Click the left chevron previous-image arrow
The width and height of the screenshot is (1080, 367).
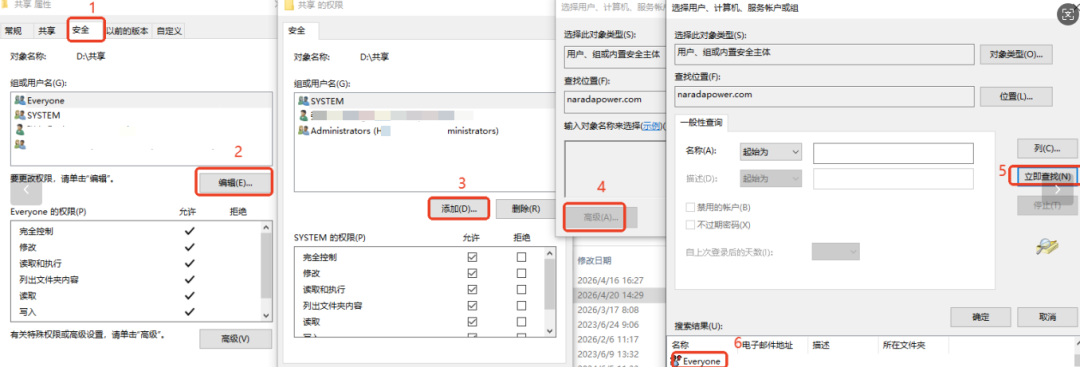tap(25, 189)
